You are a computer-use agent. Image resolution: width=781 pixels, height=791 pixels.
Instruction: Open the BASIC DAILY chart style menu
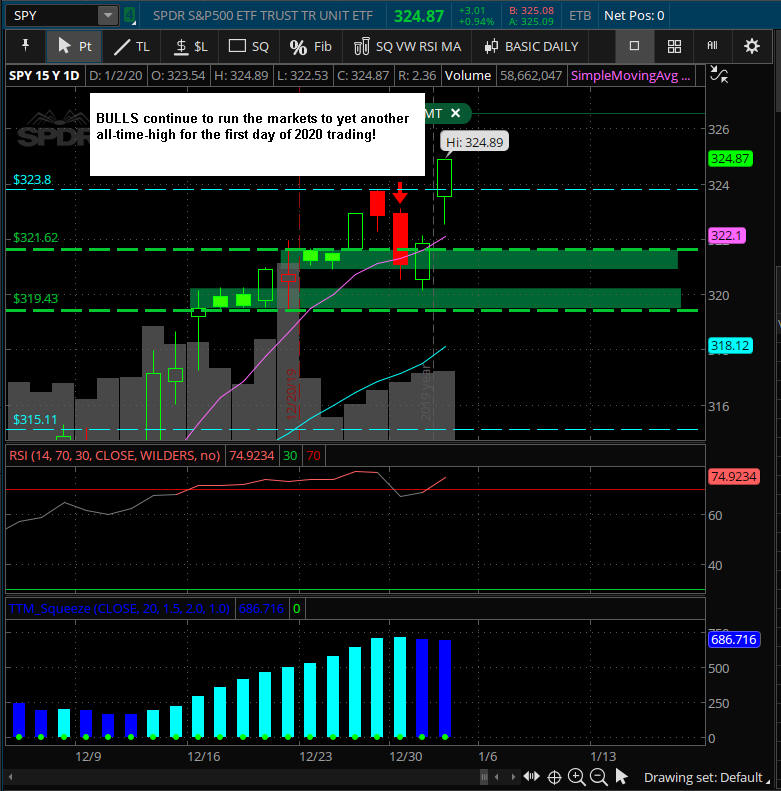[531, 46]
